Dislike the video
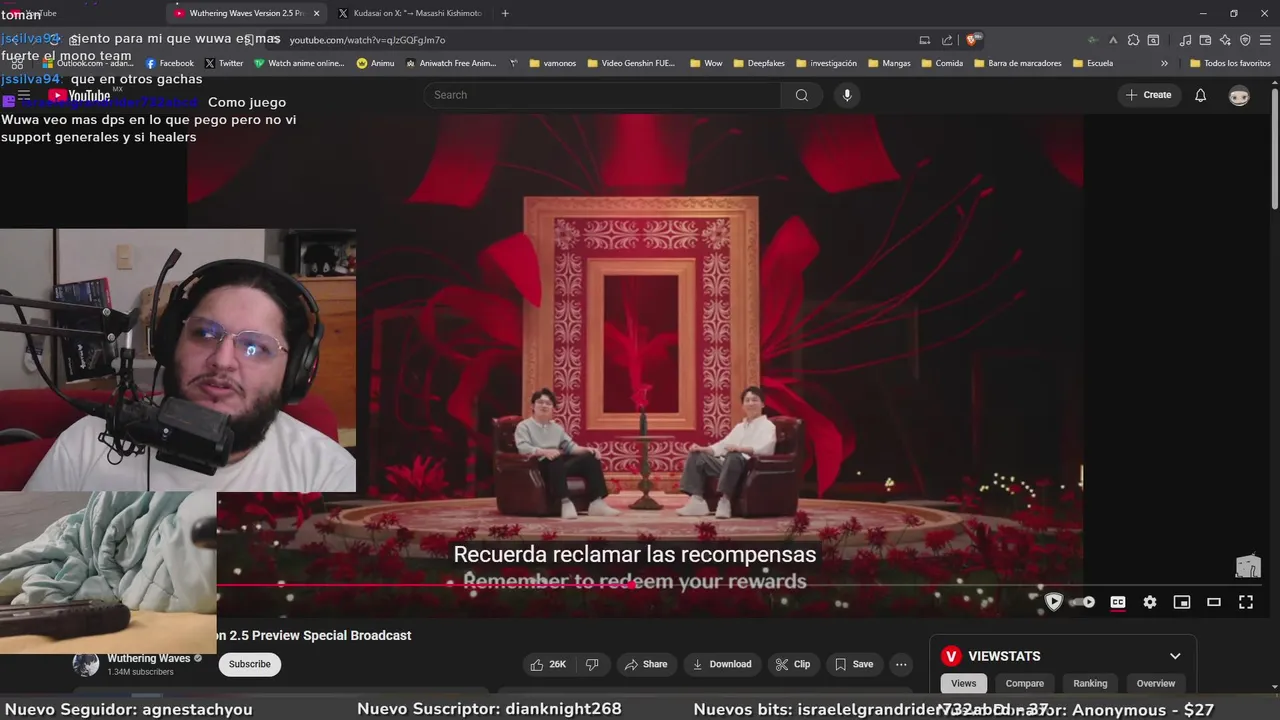This screenshot has width=1280, height=720. 592,664
